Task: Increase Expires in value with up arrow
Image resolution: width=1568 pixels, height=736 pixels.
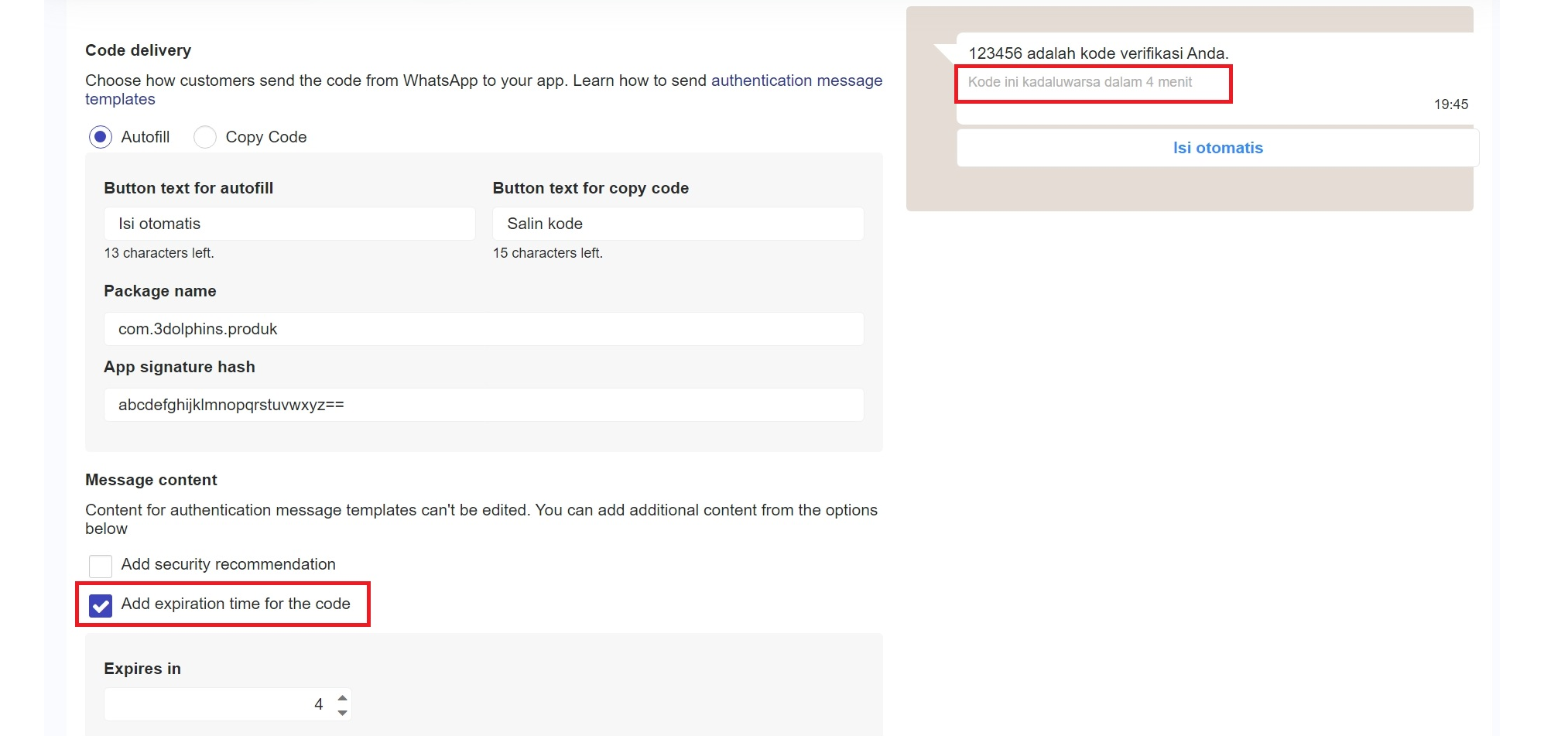Action: tap(342, 698)
